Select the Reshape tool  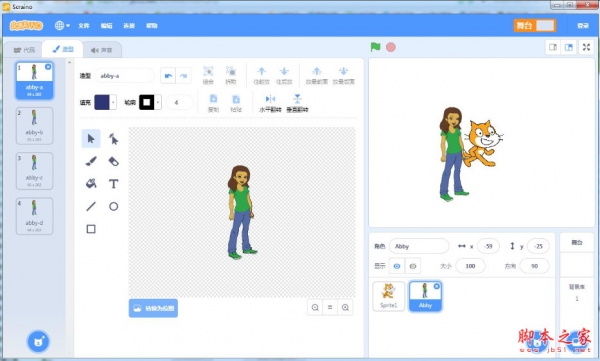(x=113, y=139)
